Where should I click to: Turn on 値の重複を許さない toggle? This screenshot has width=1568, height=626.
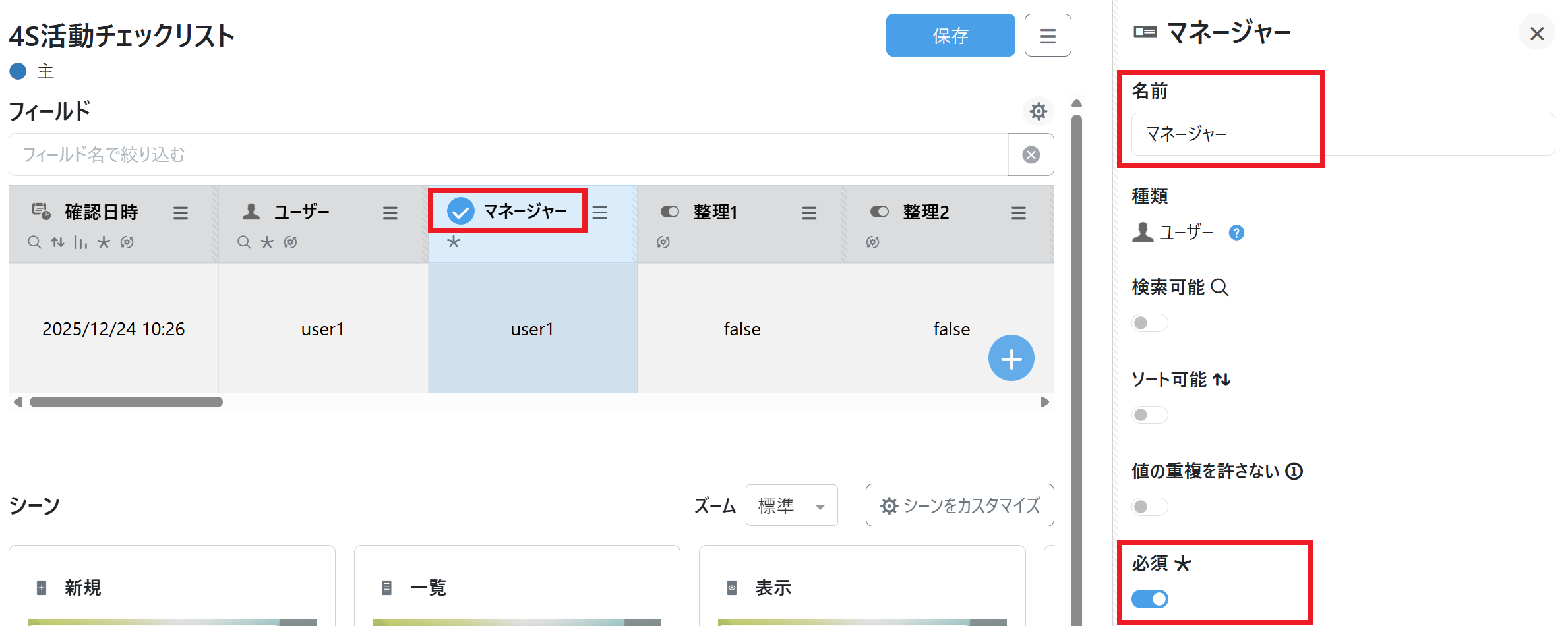pos(1149,507)
